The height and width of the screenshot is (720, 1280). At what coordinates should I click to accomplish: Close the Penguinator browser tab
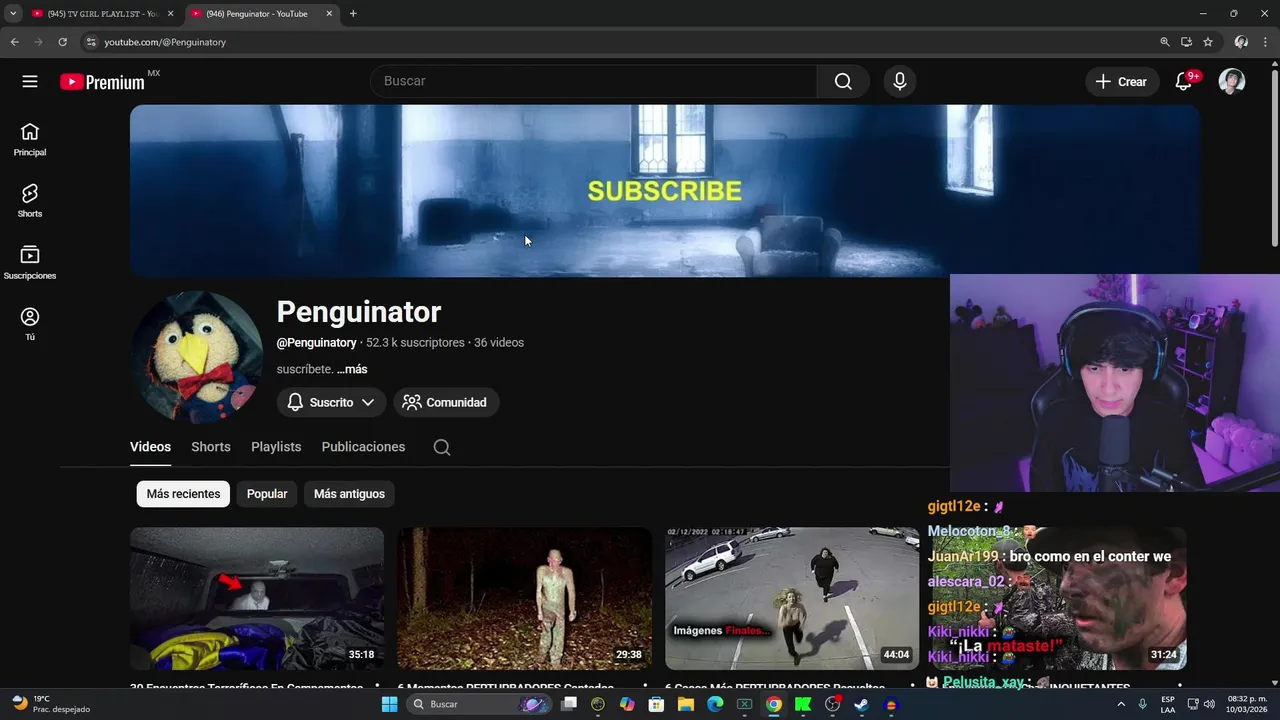click(x=328, y=14)
